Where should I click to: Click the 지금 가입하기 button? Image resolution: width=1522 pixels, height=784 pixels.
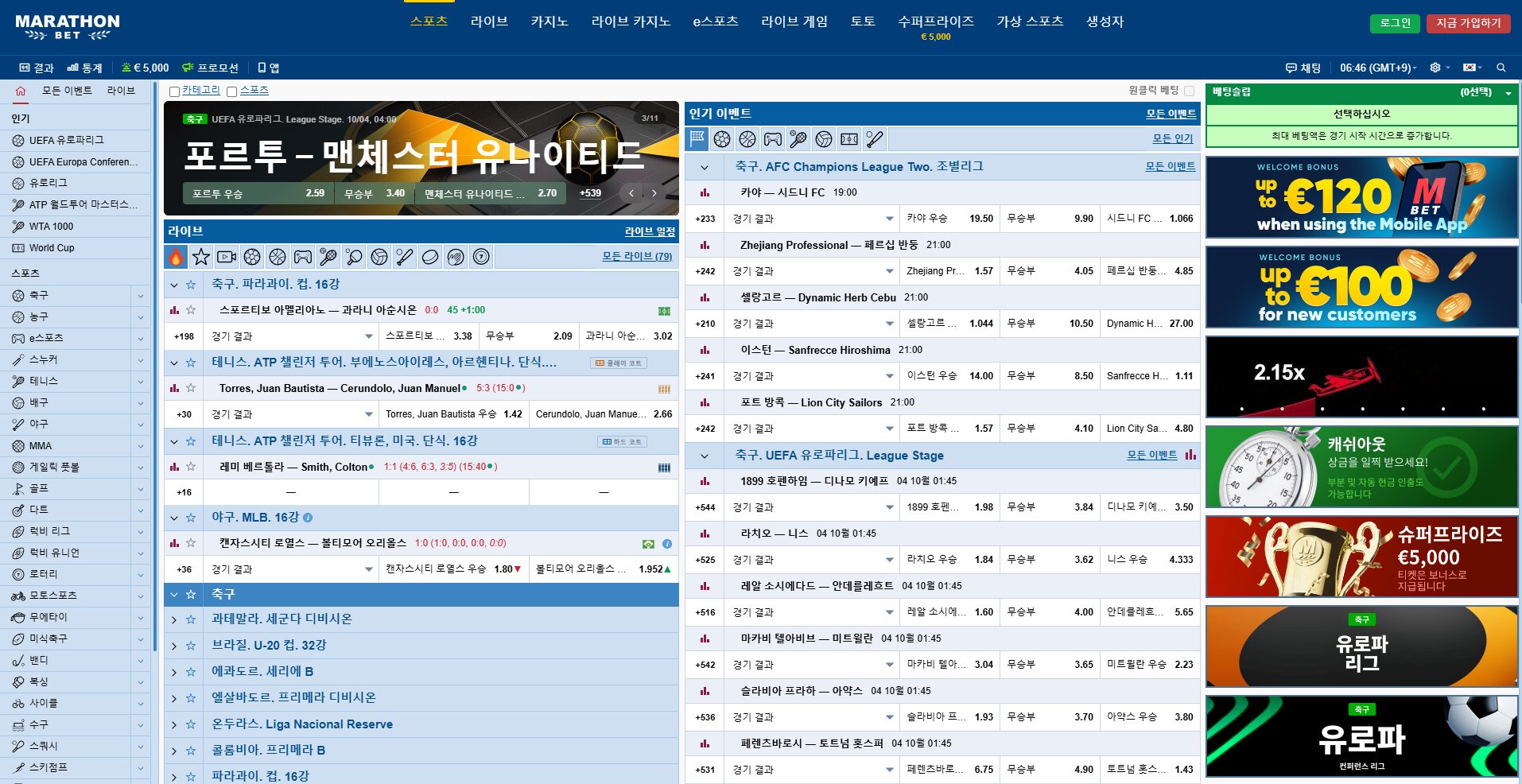pos(1469,23)
